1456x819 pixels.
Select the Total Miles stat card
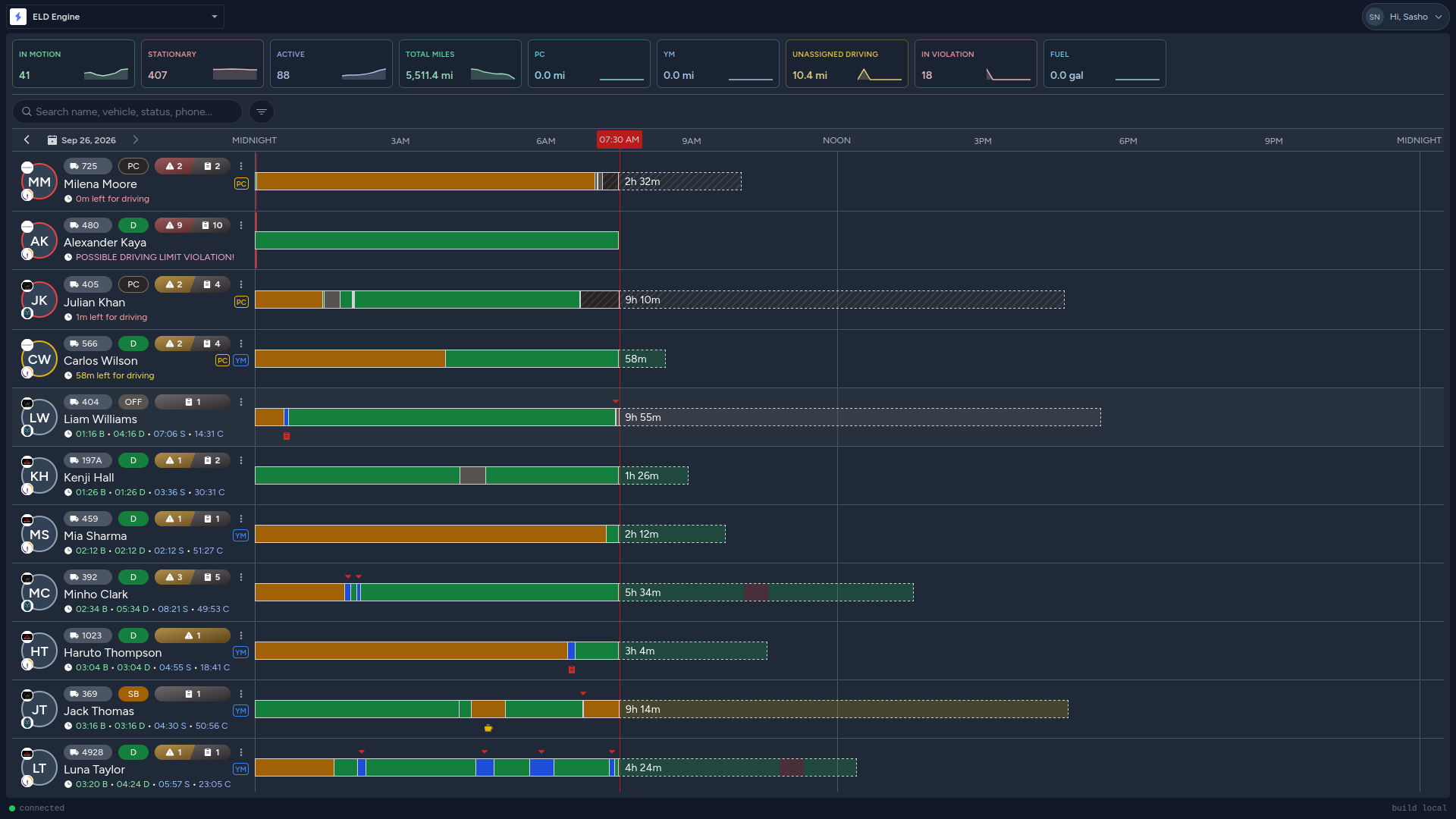460,64
